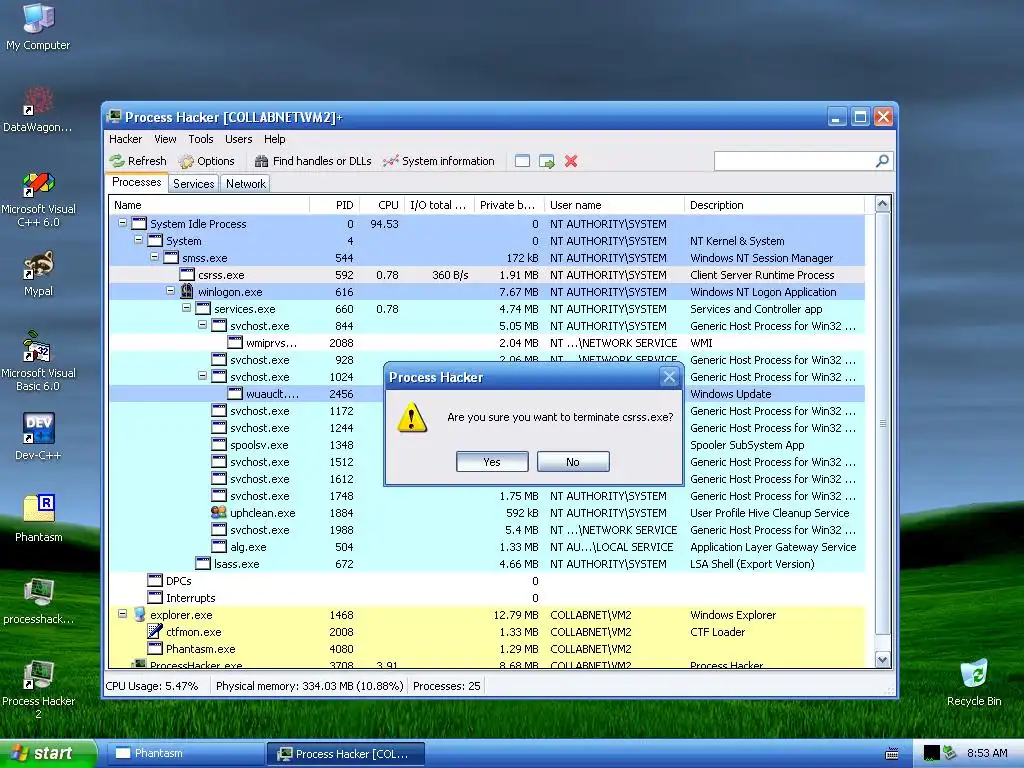This screenshot has width=1024, height=768.
Task: Close the confirmation dialog with X
Action: point(669,377)
